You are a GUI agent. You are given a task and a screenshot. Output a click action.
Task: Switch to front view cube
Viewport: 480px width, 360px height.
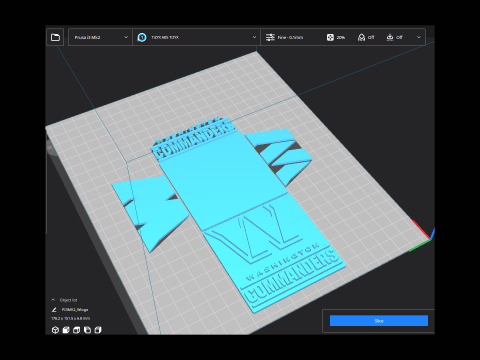tap(66, 330)
